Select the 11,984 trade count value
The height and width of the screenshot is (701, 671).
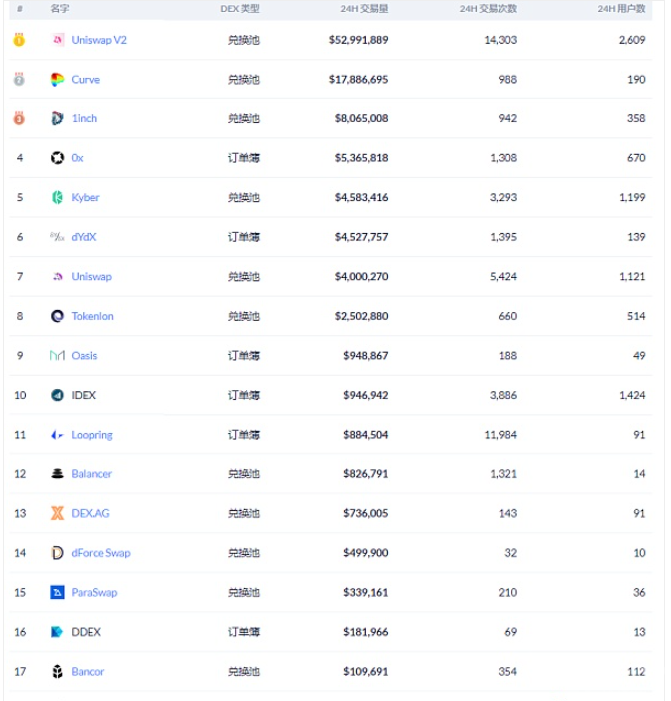(x=501, y=435)
